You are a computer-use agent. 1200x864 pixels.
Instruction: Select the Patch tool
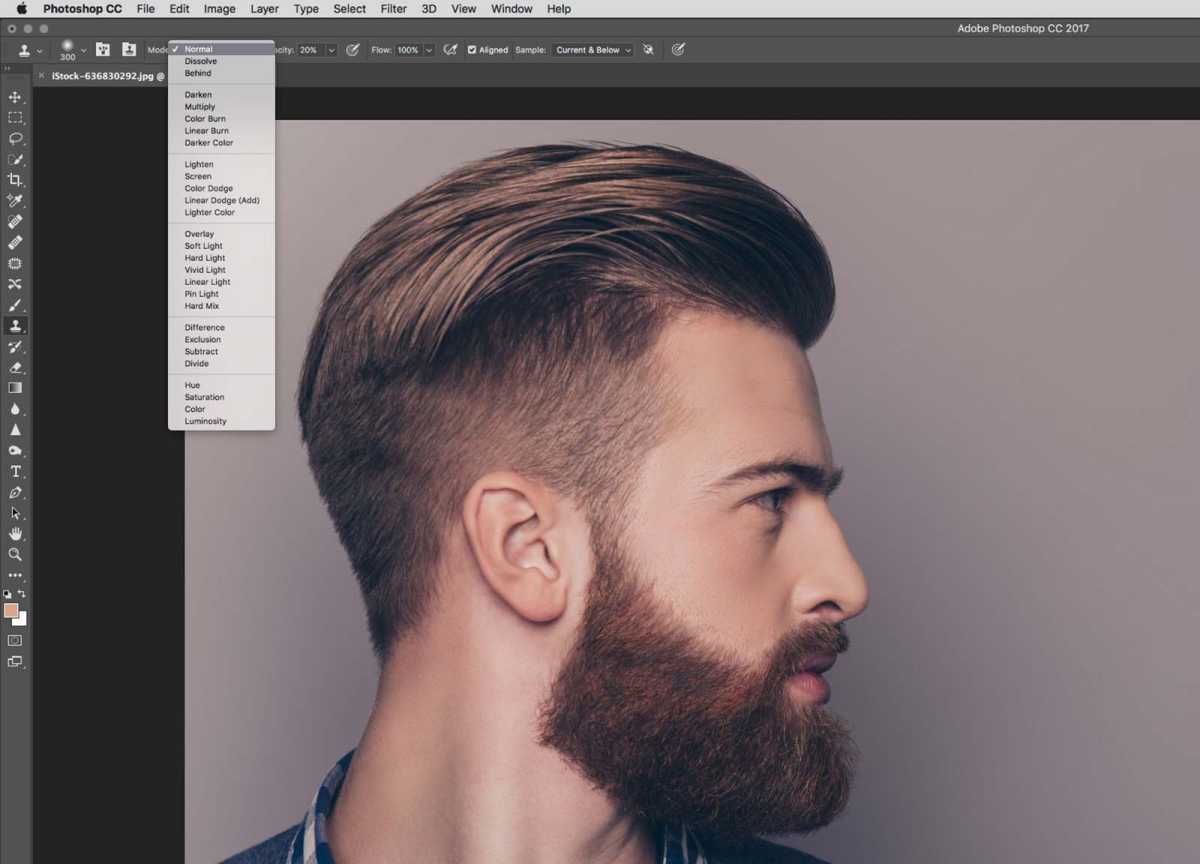(x=15, y=263)
